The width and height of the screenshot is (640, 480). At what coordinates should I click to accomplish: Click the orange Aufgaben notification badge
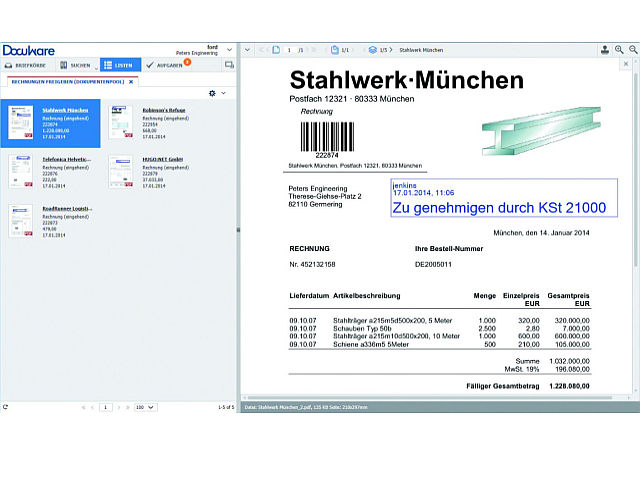point(187,62)
